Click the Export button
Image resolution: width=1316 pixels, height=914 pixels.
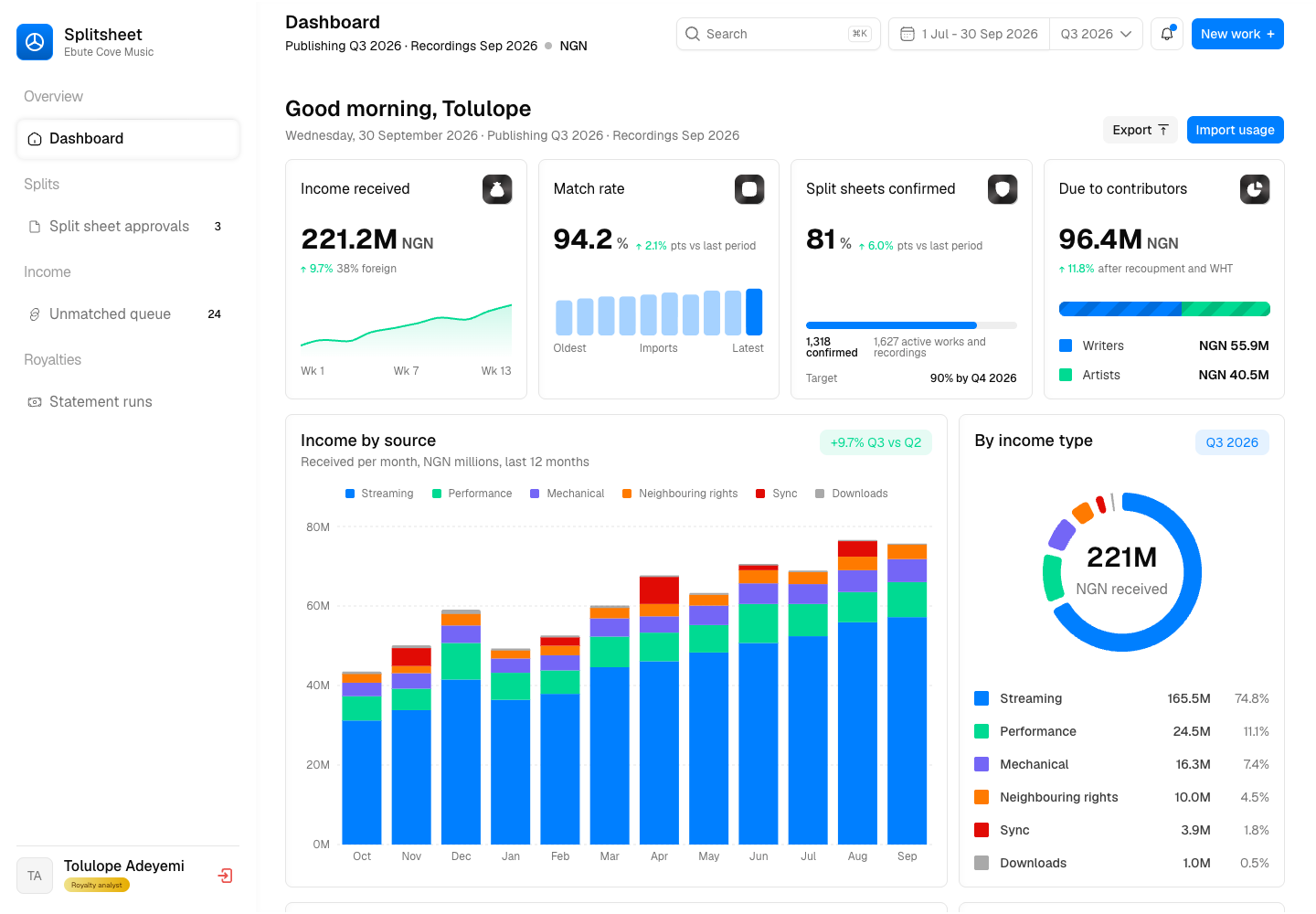(x=1141, y=130)
